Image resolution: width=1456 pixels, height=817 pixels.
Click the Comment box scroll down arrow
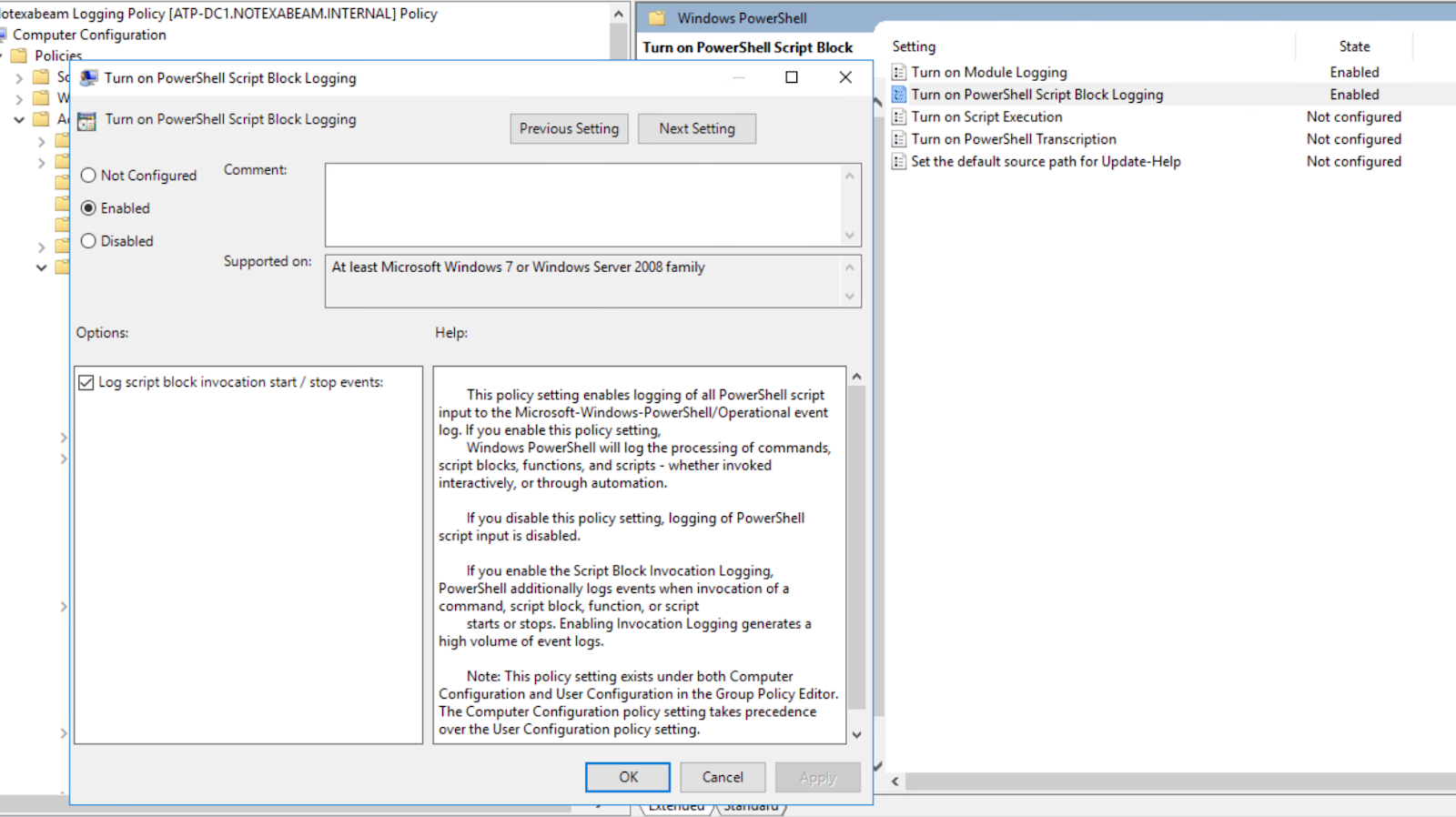click(850, 236)
